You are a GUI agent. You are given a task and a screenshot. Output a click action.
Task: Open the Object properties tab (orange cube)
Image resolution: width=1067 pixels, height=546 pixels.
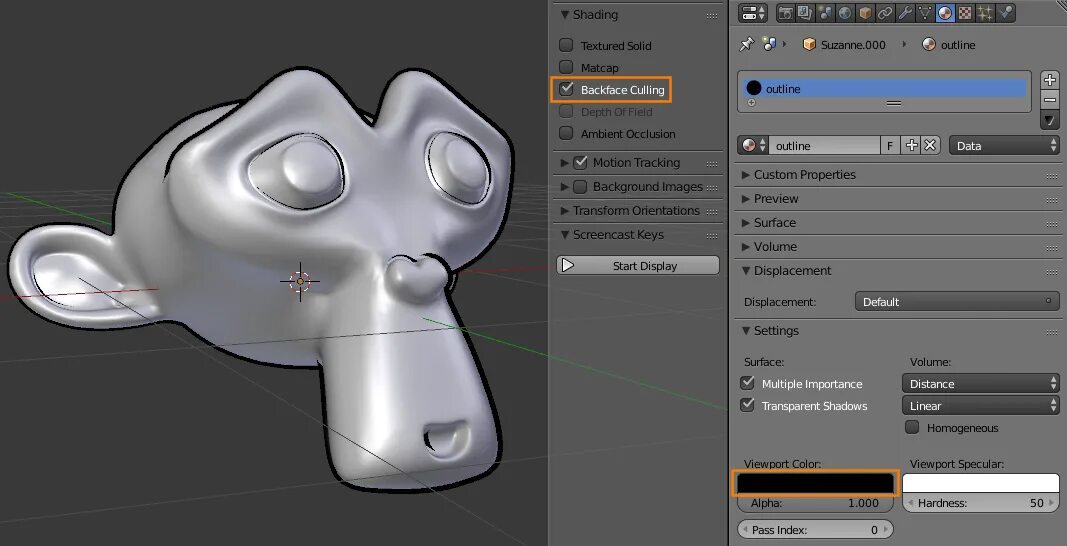pos(865,12)
